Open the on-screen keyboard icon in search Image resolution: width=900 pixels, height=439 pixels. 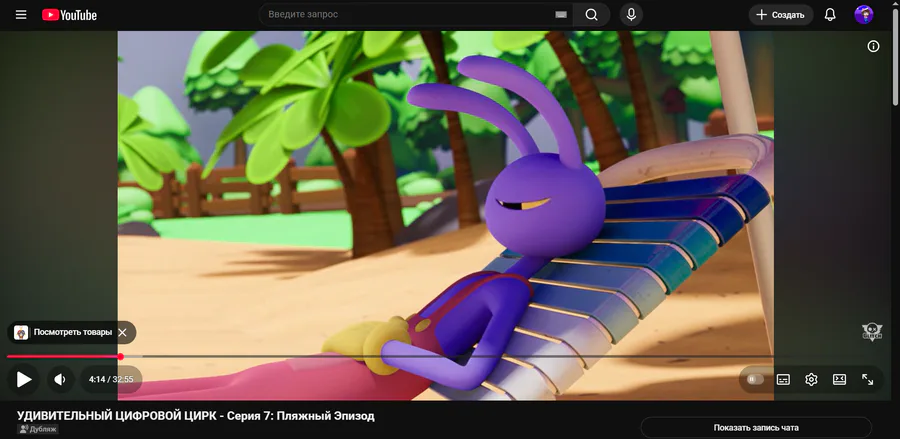[561, 15]
